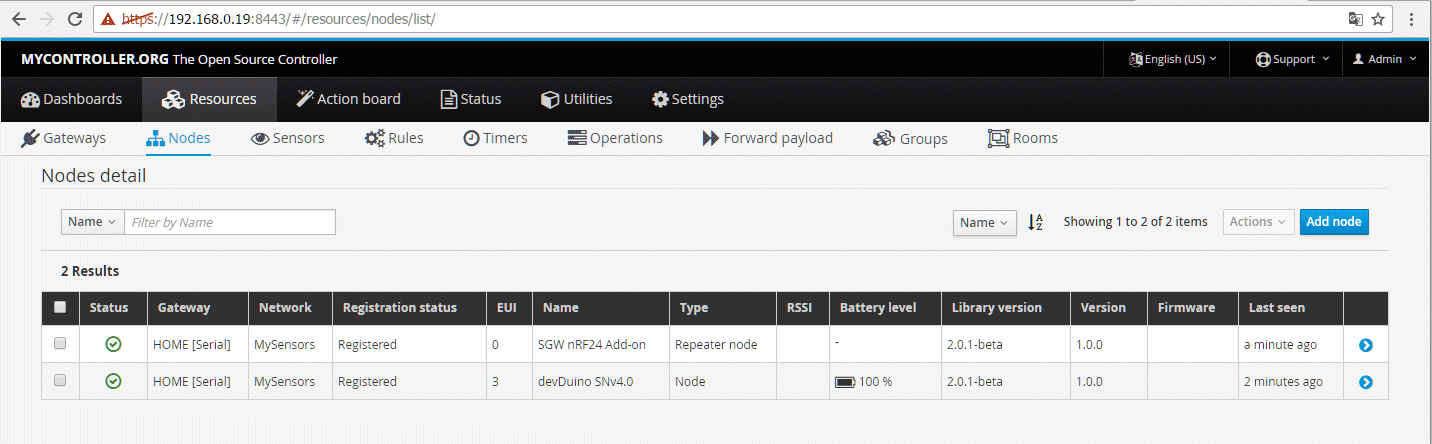This screenshot has width=1432, height=444.
Task: Open the translate page icon in address bar
Action: [x=1356, y=19]
